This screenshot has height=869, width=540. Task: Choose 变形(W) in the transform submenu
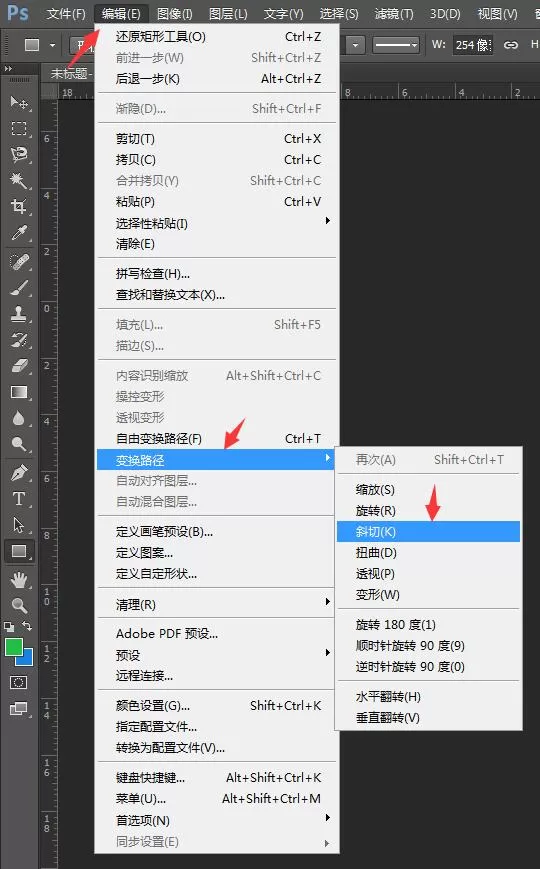point(429,595)
